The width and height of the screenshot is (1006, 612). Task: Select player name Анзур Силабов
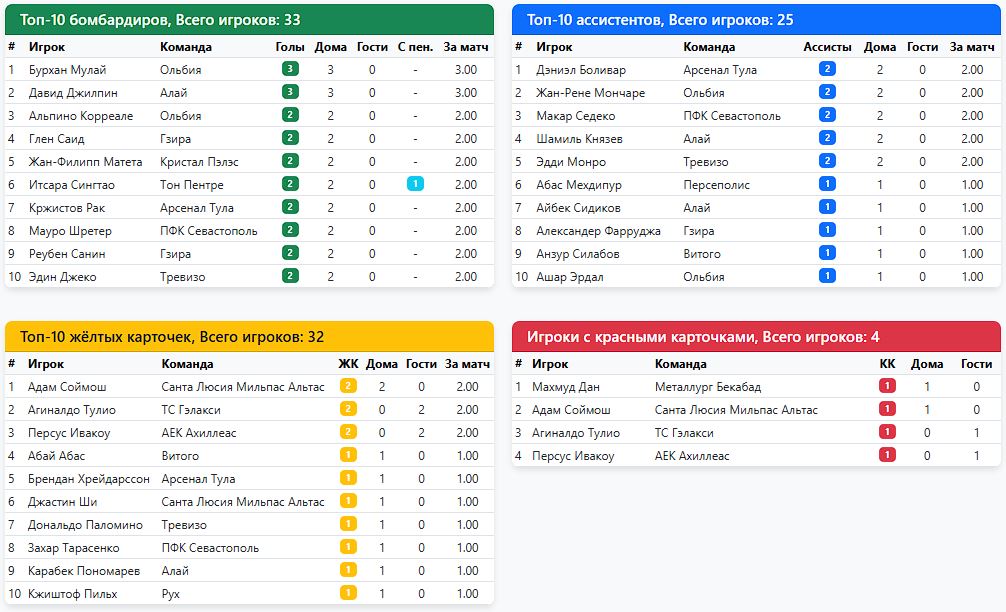click(577, 254)
